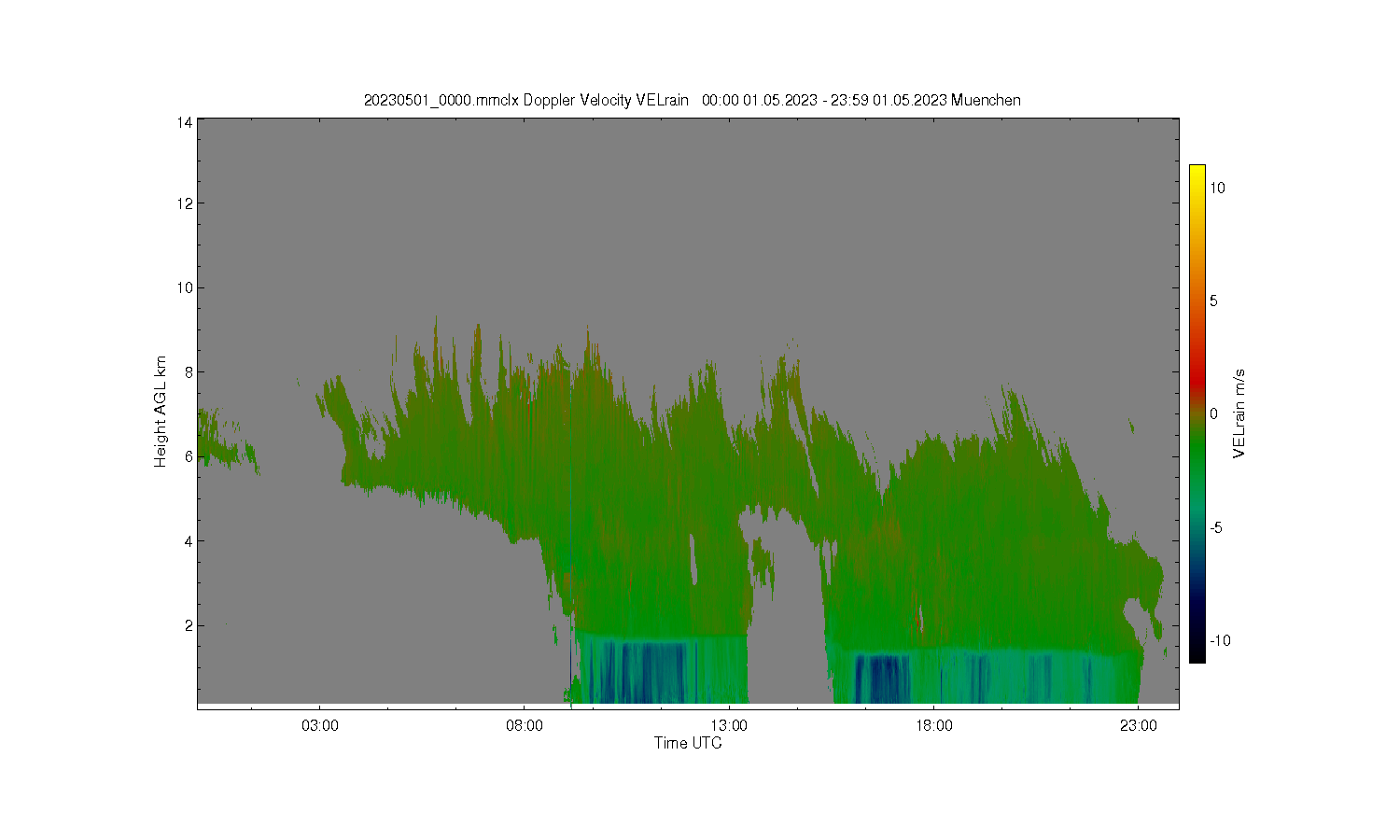Select the 18:00 time tick label
The width and height of the screenshot is (1400, 840).
coord(933,725)
